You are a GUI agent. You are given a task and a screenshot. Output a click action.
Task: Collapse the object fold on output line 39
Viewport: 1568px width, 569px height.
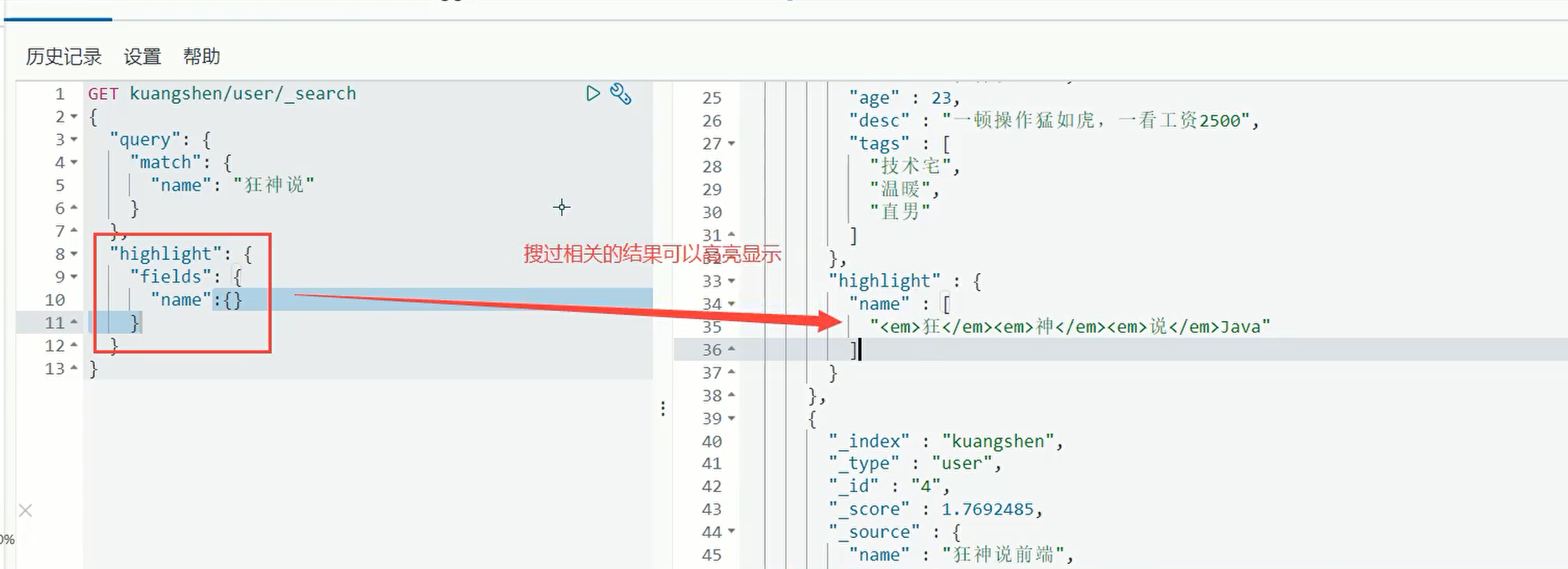(731, 418)
